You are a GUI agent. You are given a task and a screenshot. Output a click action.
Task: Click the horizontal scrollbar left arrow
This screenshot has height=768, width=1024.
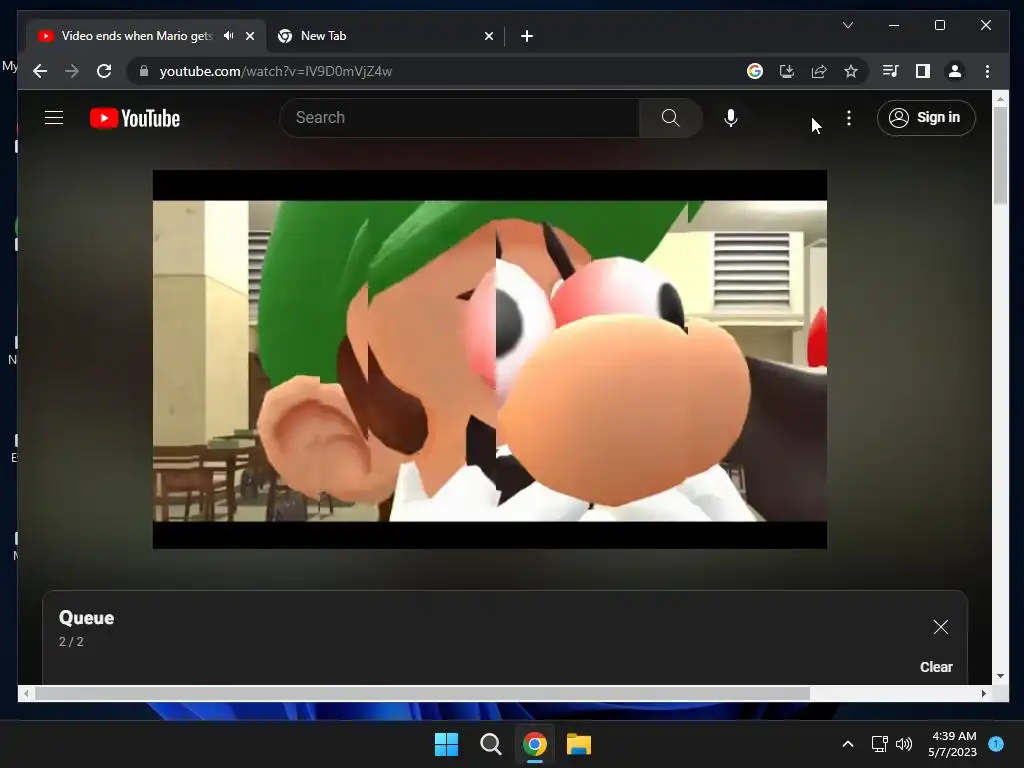(26, 694)
